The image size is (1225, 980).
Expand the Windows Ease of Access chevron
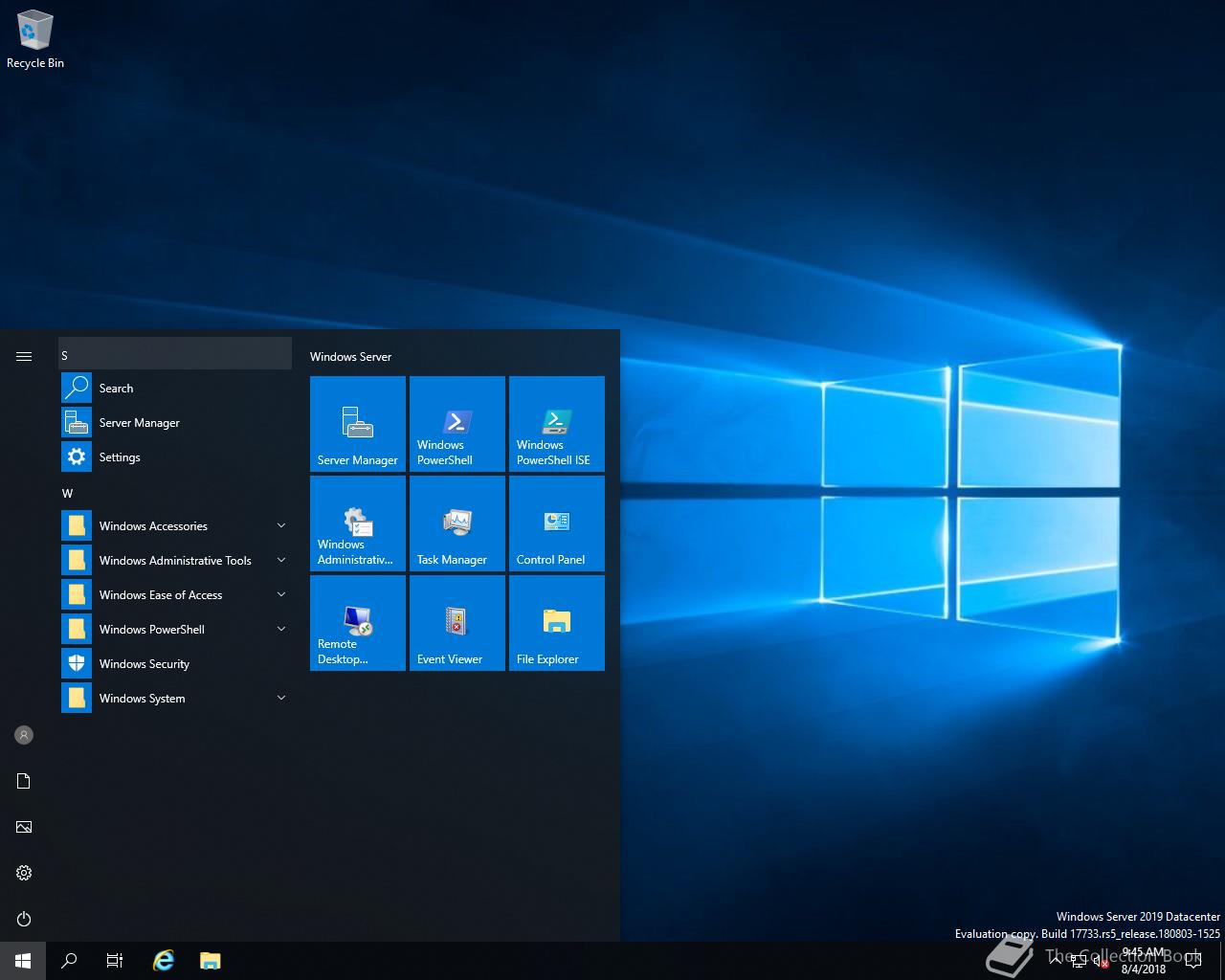tap(281, 594)
